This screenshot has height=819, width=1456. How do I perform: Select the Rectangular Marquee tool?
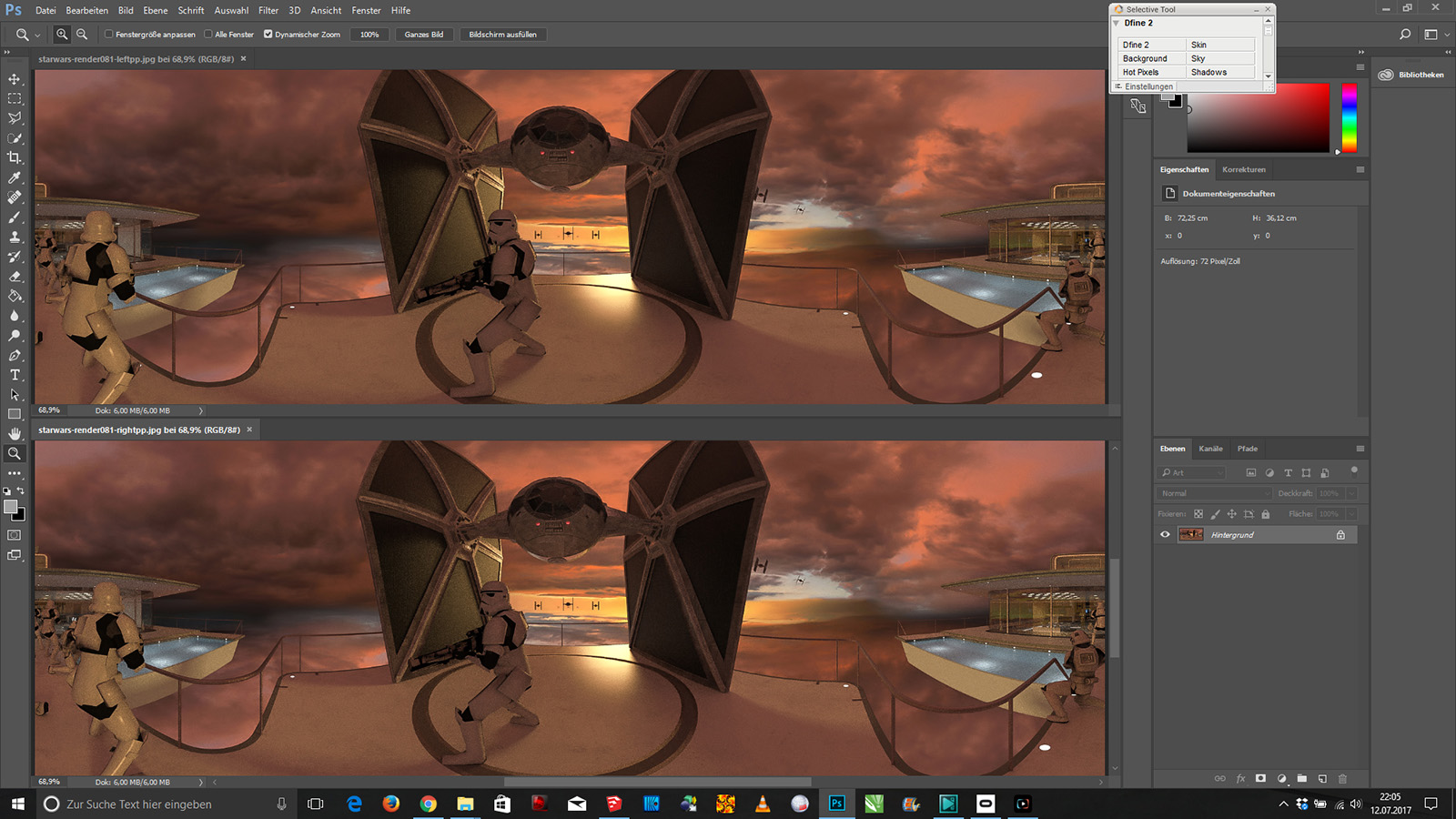pyautogui.click(x=15, y=98)
